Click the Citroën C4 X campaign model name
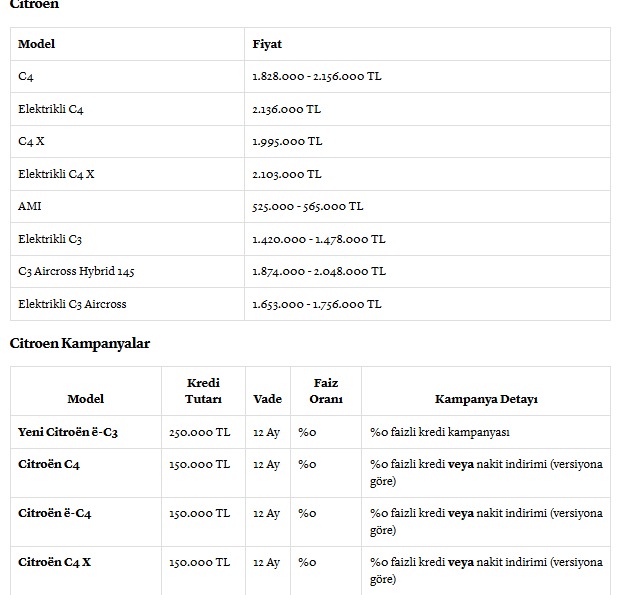This screenshot has height=595, width=624. 55,562
